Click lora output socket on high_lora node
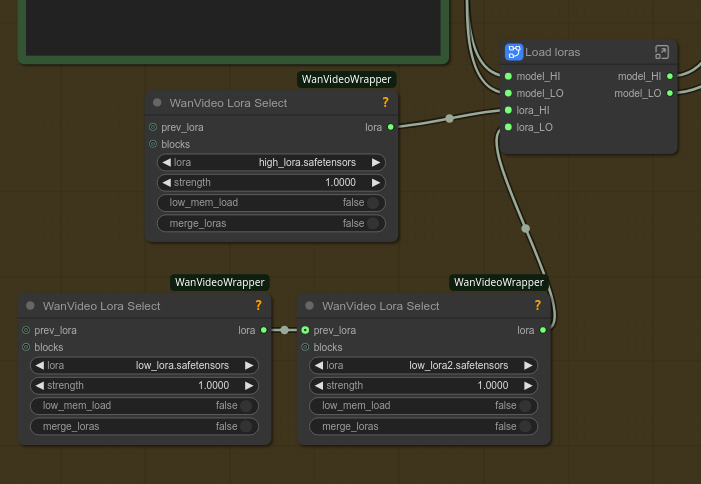 391,127
